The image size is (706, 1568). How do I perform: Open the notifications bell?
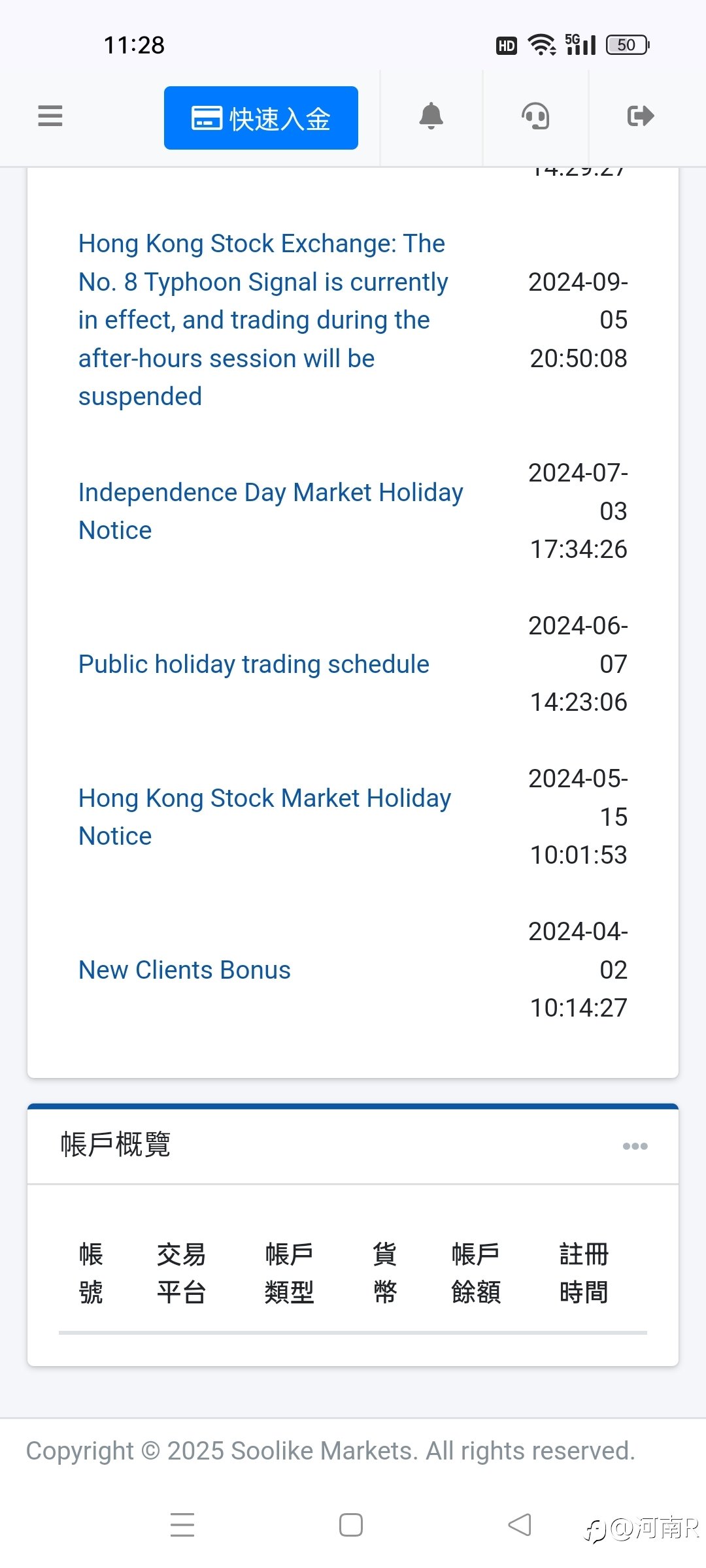pyautogui.click(x=431, y=116)
